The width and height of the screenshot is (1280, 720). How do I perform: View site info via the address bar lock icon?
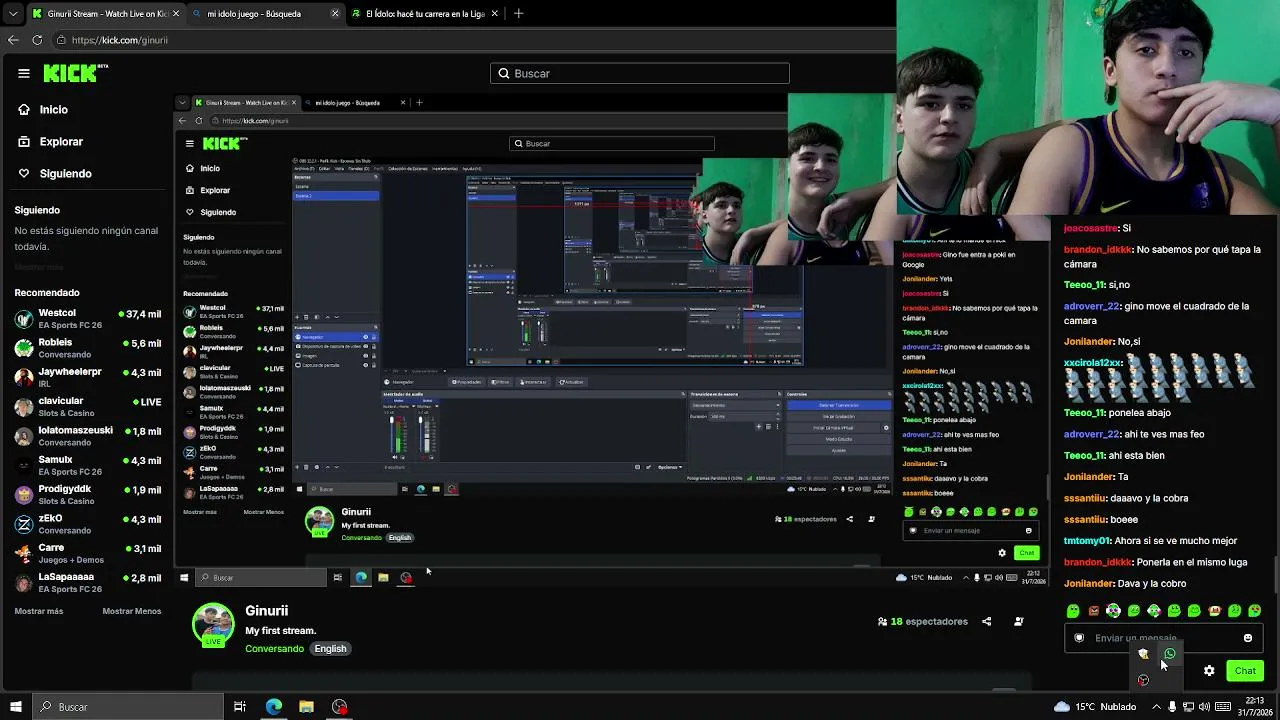pos(62,40)
